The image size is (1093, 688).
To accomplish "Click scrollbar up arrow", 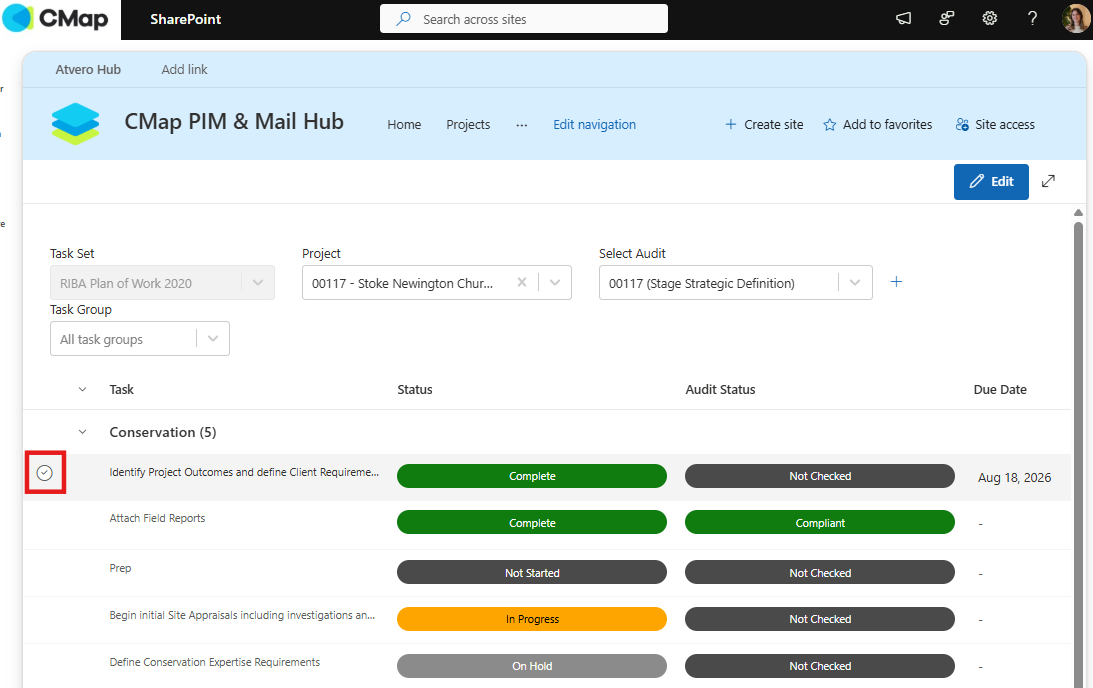I will point(1078,213).
